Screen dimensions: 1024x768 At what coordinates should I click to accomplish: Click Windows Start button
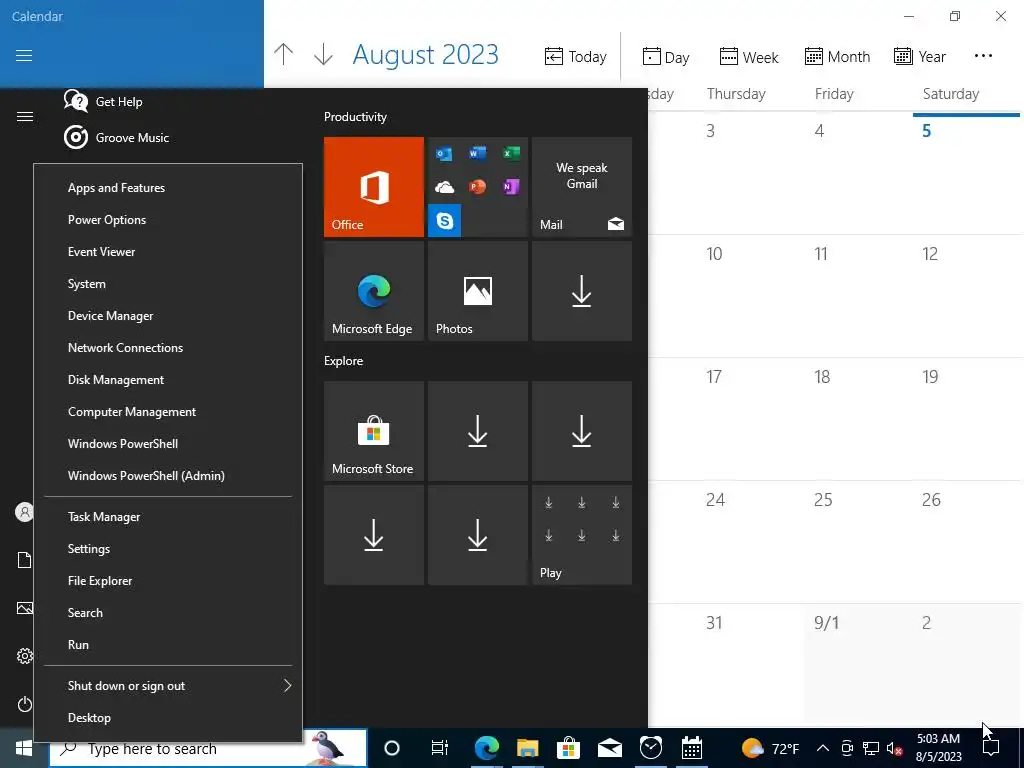[24, 748]
